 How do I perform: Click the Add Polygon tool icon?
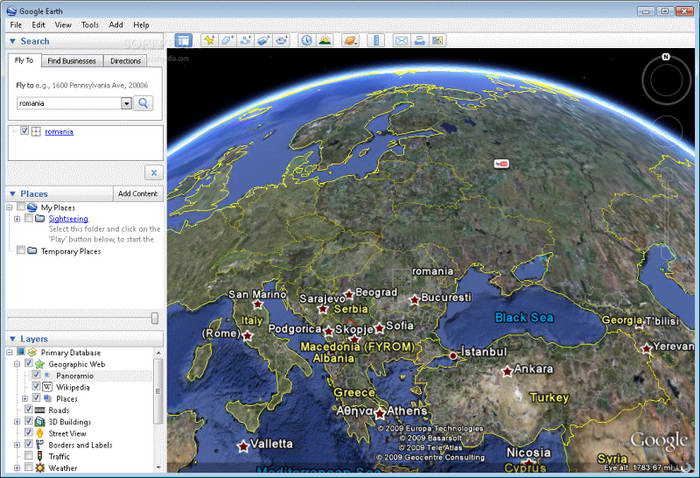point(227,41)
